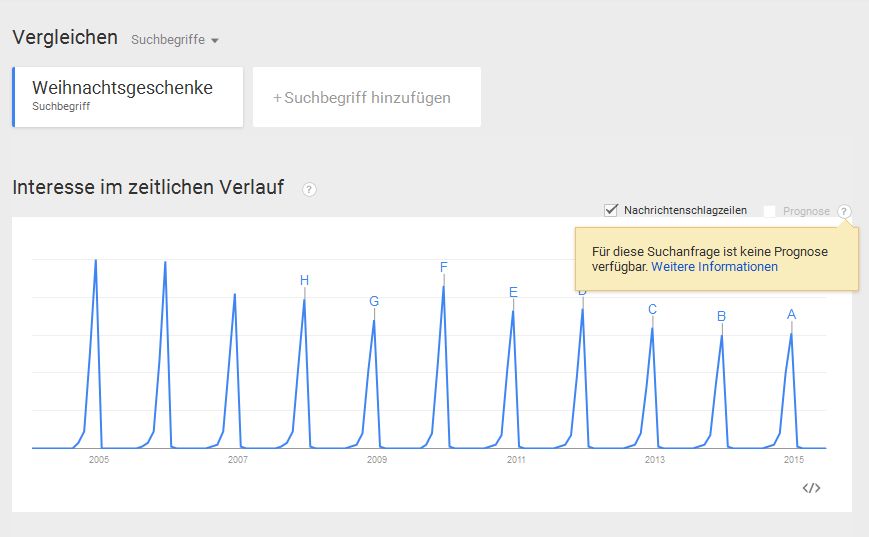Select news headline marker B
Screen dimensions: 869x537
click(x=722, y=316)
